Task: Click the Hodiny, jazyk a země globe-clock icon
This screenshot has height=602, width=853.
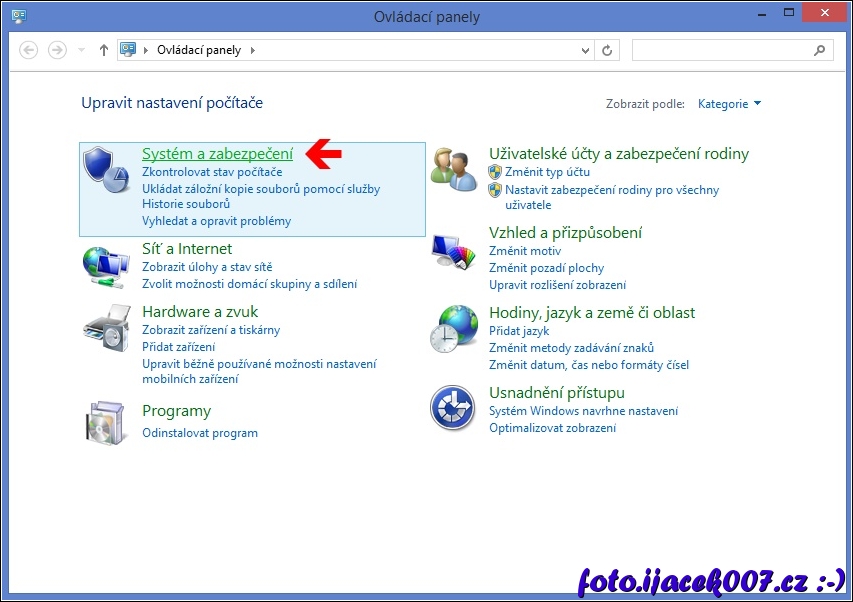Action: click(454, 327)
